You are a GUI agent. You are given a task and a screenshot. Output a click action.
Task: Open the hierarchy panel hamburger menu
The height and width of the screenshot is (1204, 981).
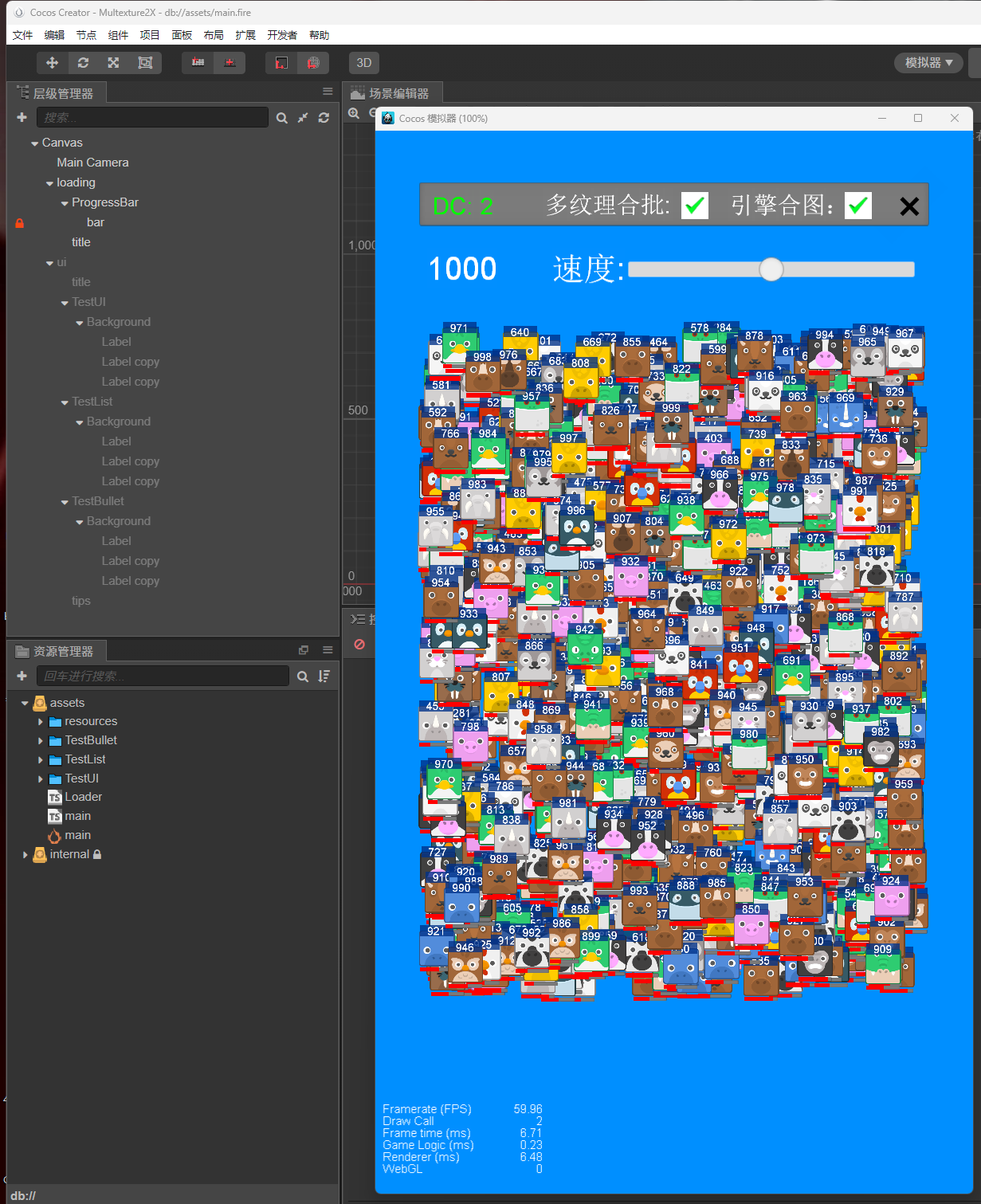tap(328, 92)
